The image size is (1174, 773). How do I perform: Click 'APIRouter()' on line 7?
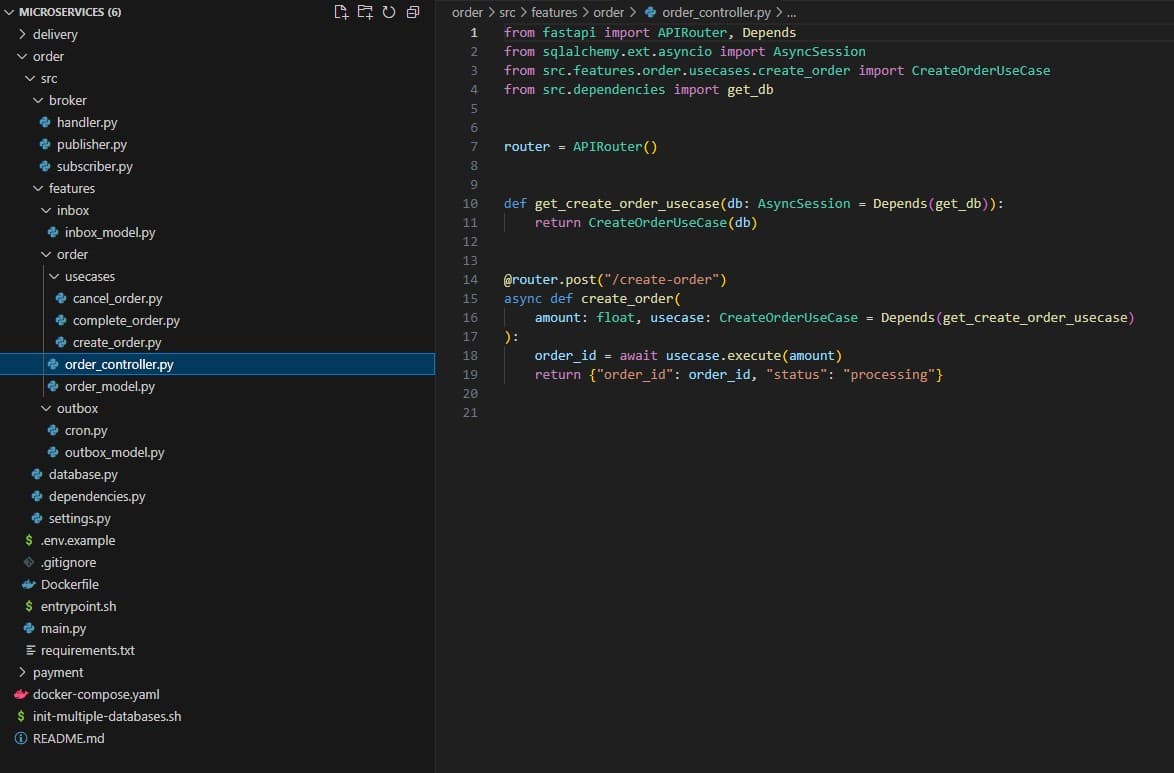[x=615, y=147]
